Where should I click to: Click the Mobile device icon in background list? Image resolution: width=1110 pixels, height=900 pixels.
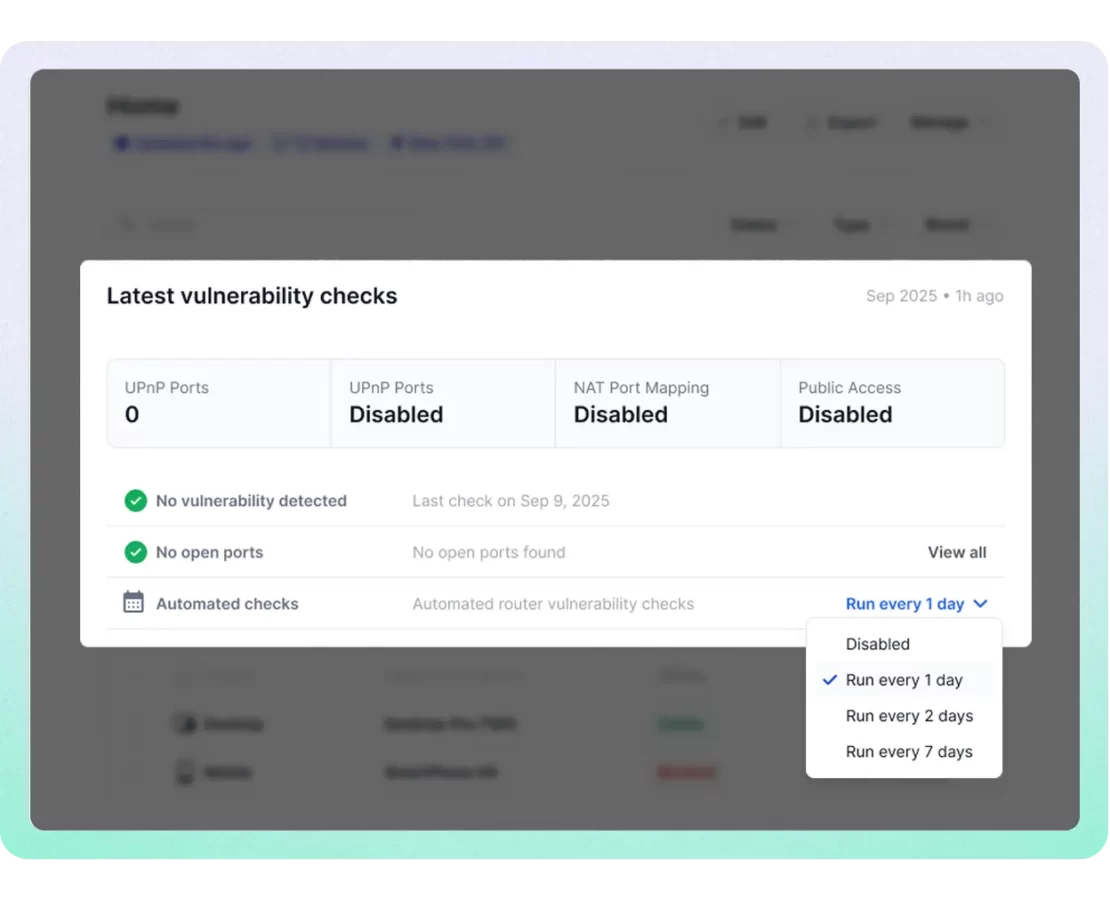184,772
